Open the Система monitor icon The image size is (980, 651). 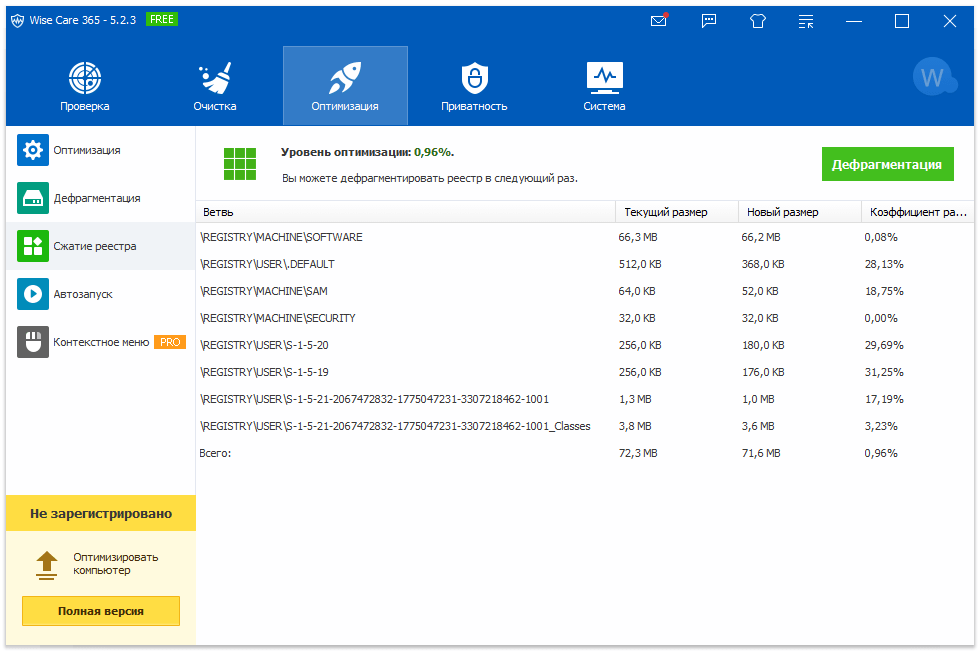pos(604,72)
